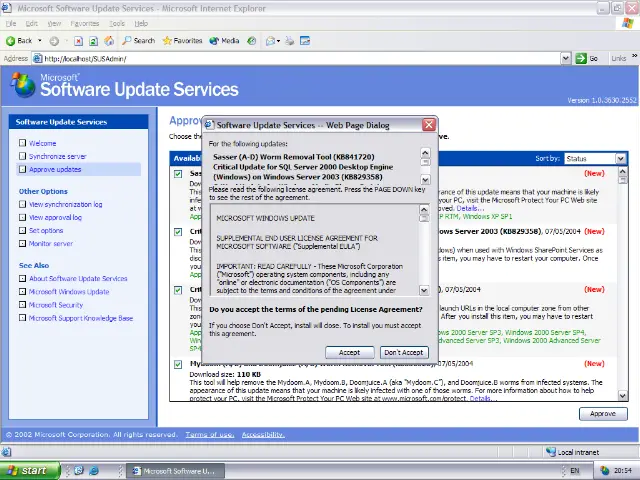Click the Terms of use footer link

(x=210, y=435)
